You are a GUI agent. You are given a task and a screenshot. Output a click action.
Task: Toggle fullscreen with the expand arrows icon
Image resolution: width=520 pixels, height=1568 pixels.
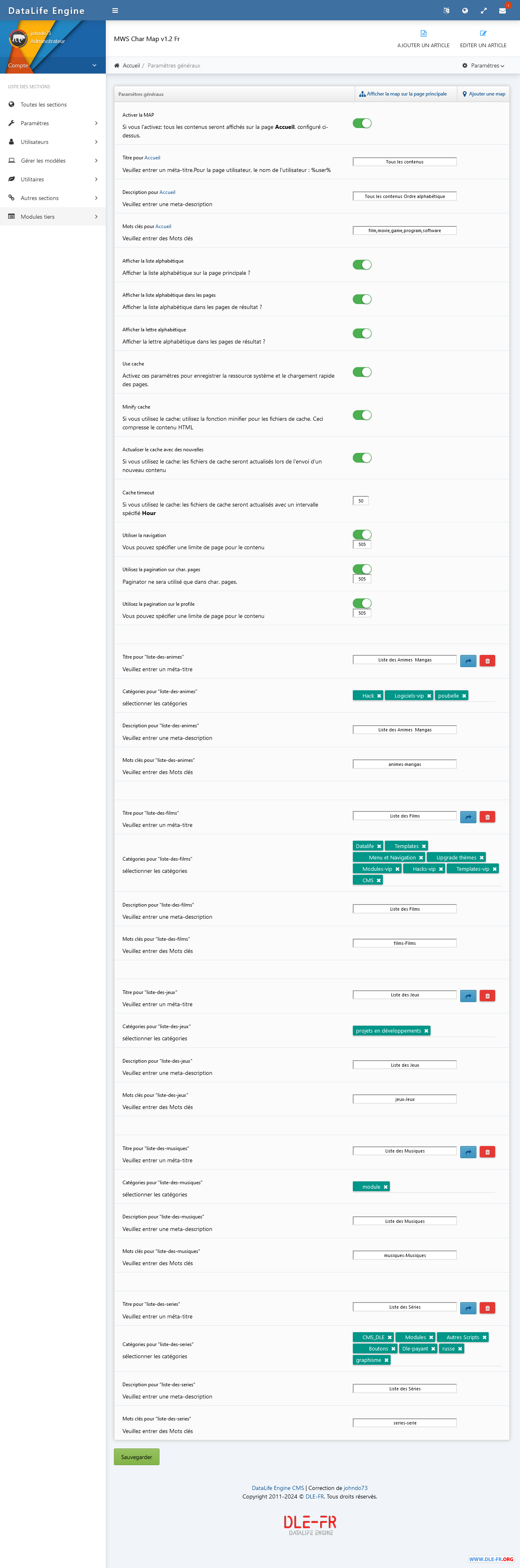coord(483,10)
